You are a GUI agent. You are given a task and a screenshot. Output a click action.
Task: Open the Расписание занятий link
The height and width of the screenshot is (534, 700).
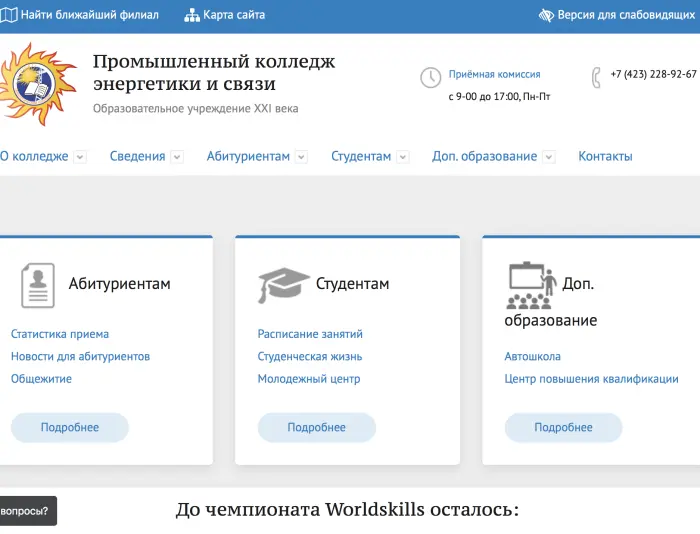pos(310,334)
